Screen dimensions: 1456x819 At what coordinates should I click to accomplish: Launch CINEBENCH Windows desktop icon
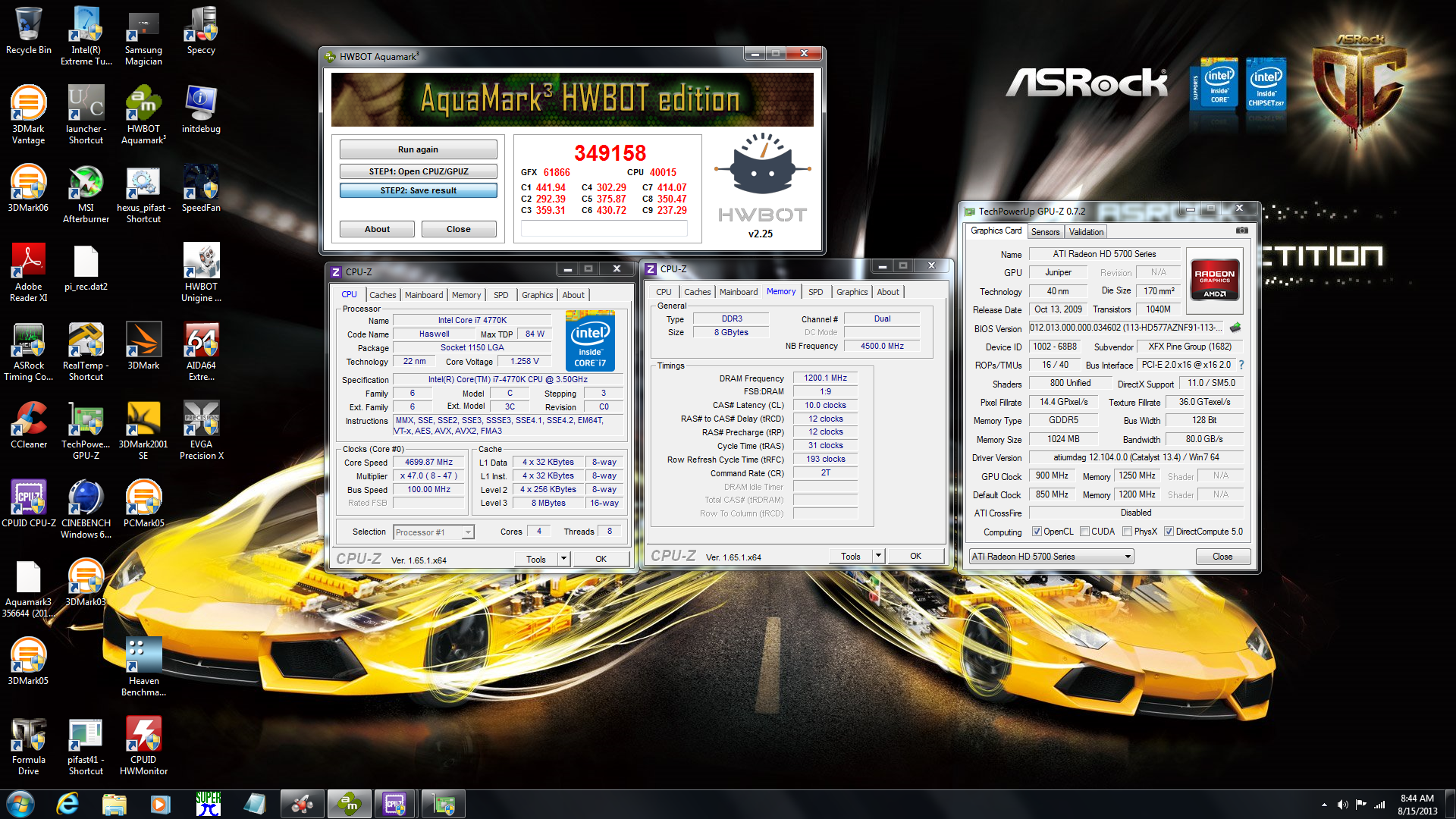point(86,509)
